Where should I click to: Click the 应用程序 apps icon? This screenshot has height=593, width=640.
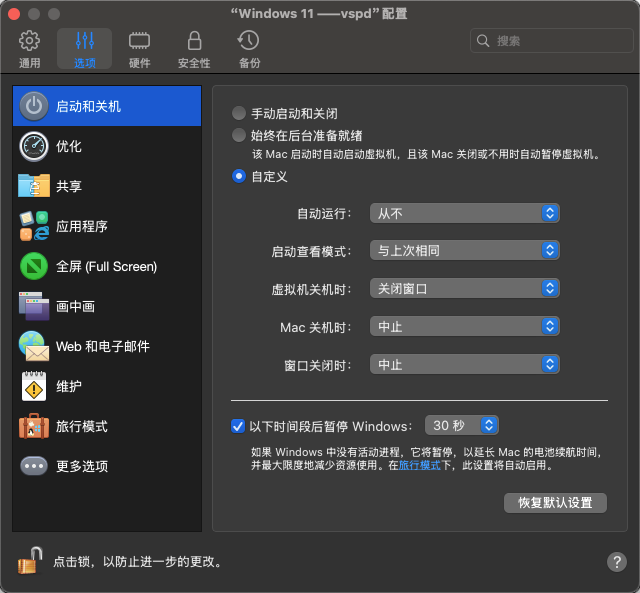coord(34,226)
